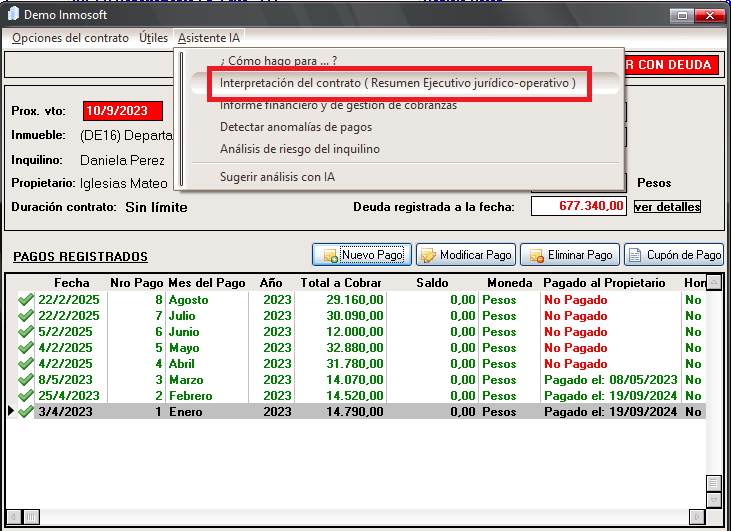
Task: Click the green checkmark on Agosto row
Action: pos(26,300)
